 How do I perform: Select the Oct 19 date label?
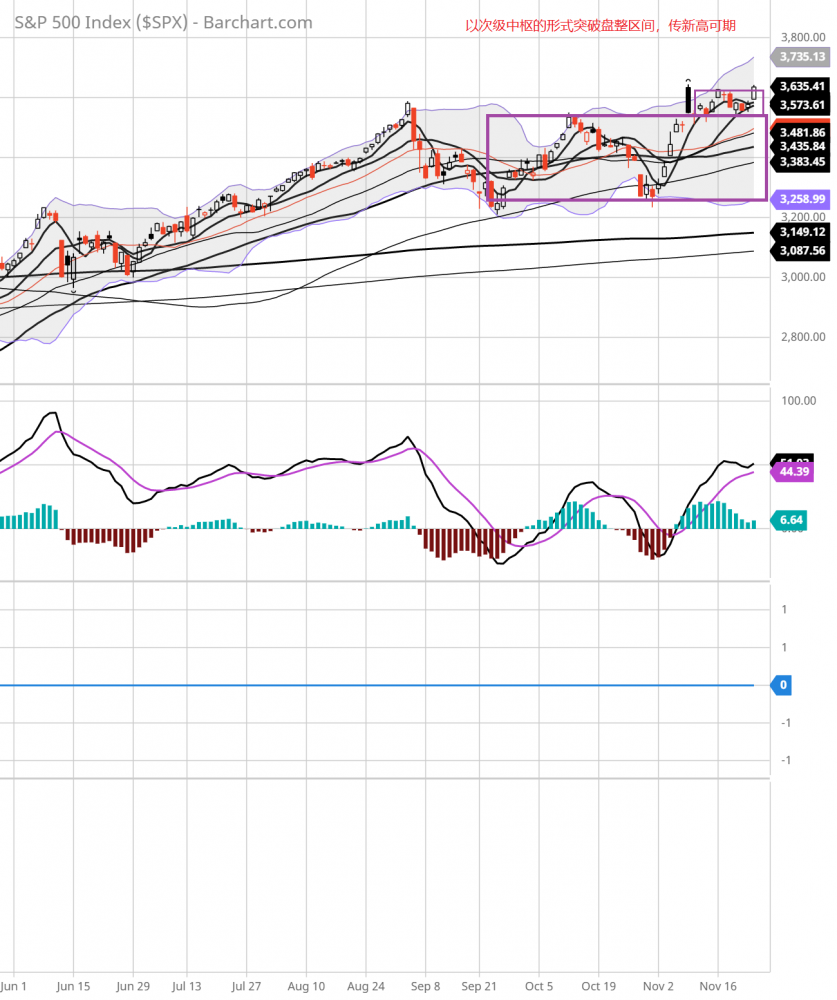[599, 986]
